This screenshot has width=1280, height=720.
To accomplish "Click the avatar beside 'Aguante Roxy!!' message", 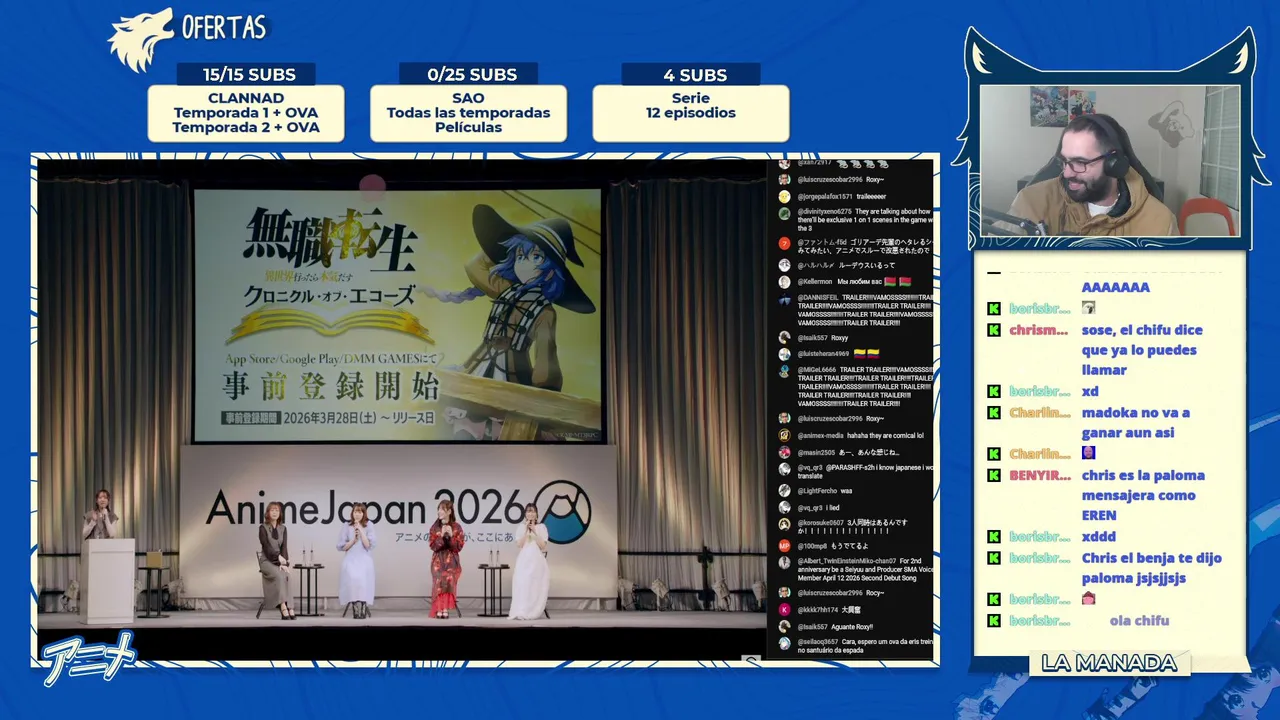I will pos(785,627).
